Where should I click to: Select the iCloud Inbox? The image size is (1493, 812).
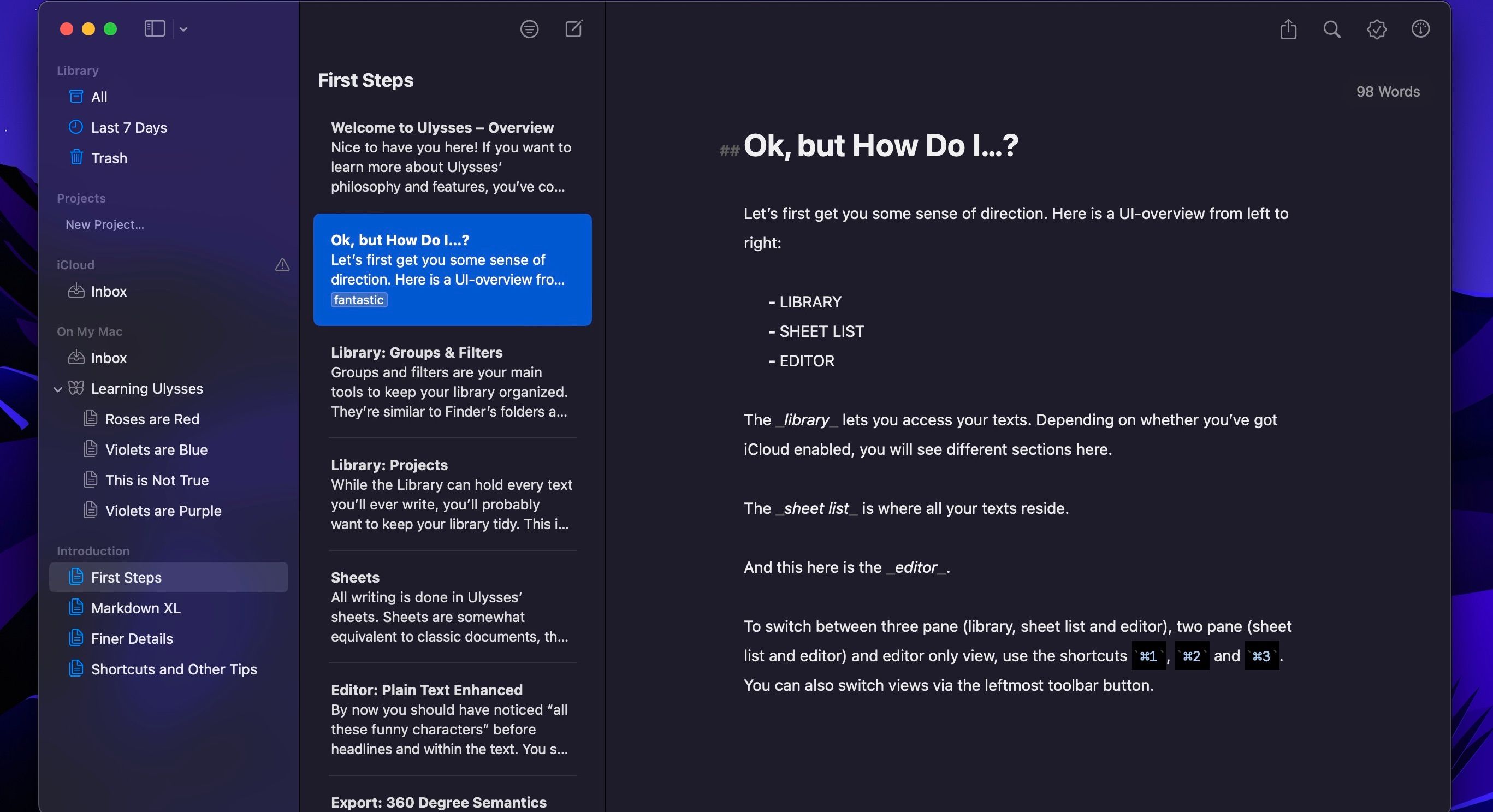point(108,292)
